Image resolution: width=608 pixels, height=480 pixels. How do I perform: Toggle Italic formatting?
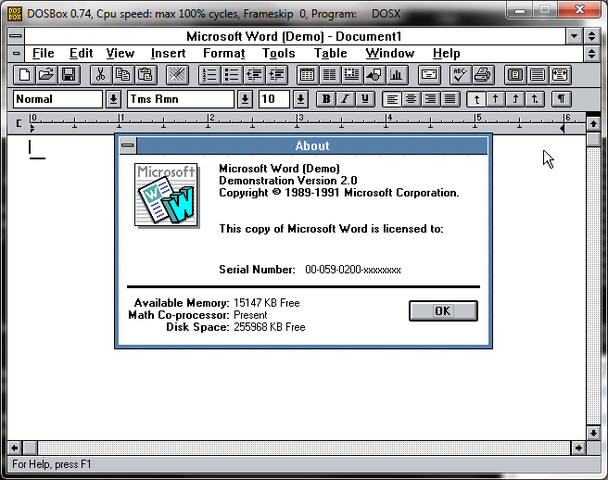tap(345, 99)
